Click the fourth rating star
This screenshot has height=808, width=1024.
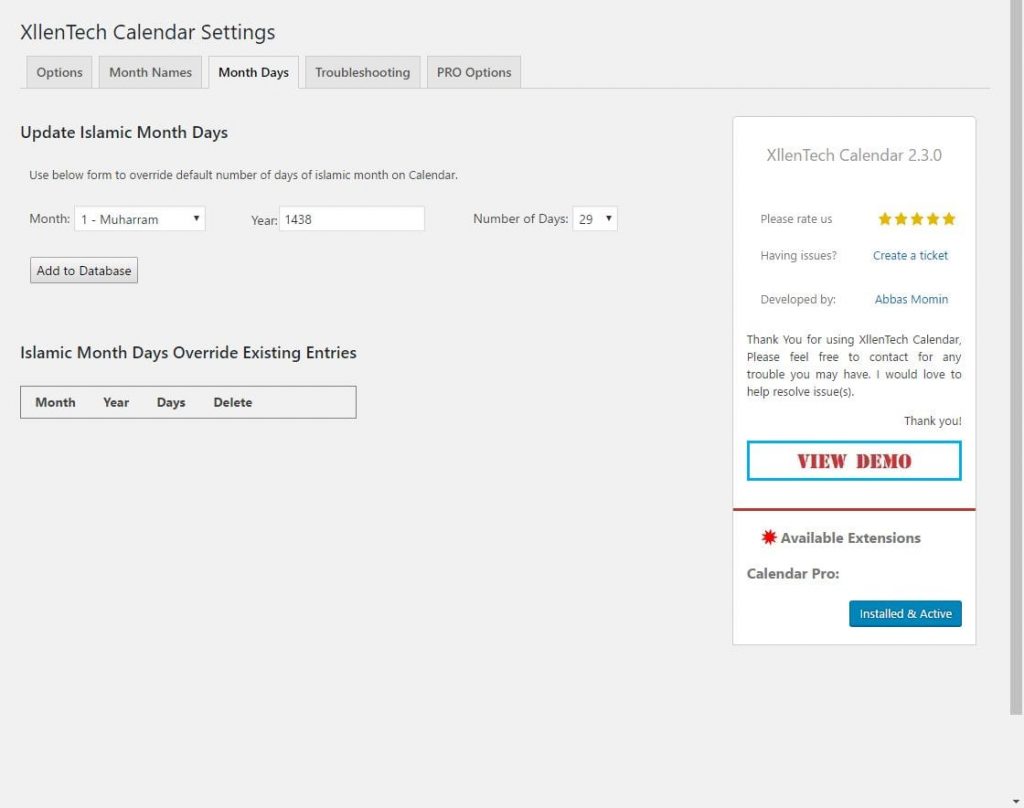[933, 219]
